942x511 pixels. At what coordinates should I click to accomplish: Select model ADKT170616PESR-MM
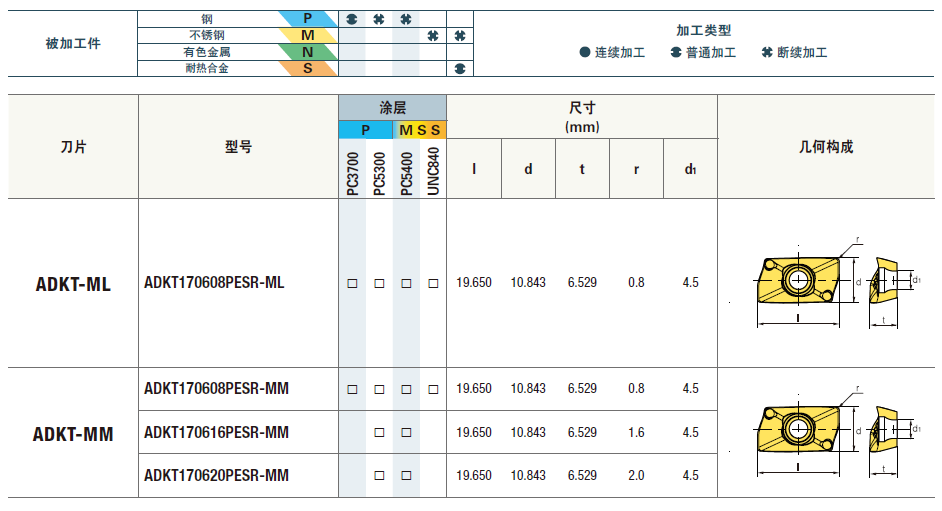pyautogui.click(x=216, y=432)
